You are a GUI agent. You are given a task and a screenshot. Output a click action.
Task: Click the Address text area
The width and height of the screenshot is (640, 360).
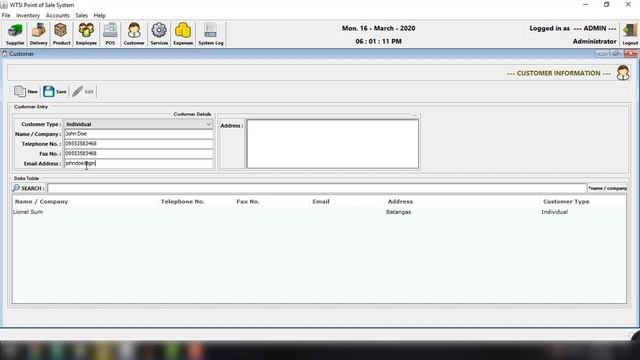click(332, 144)
